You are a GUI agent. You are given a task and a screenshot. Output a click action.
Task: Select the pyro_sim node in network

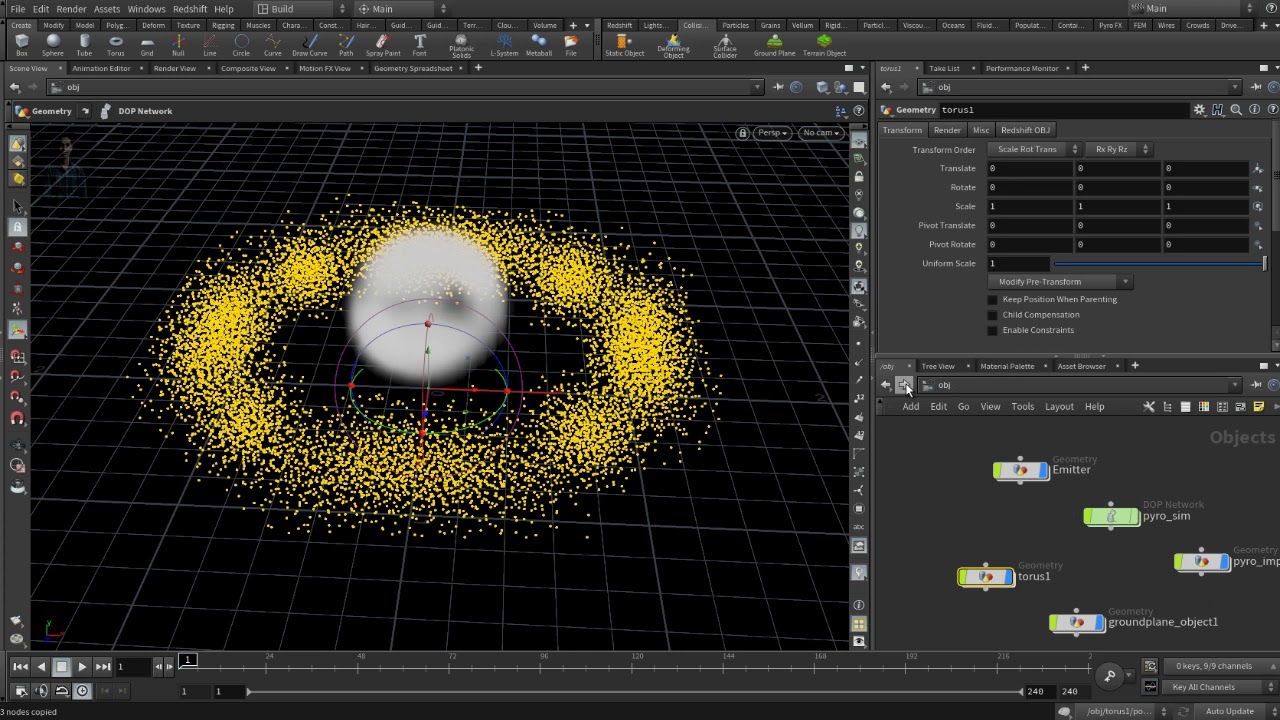click(x=1112, y=517)
